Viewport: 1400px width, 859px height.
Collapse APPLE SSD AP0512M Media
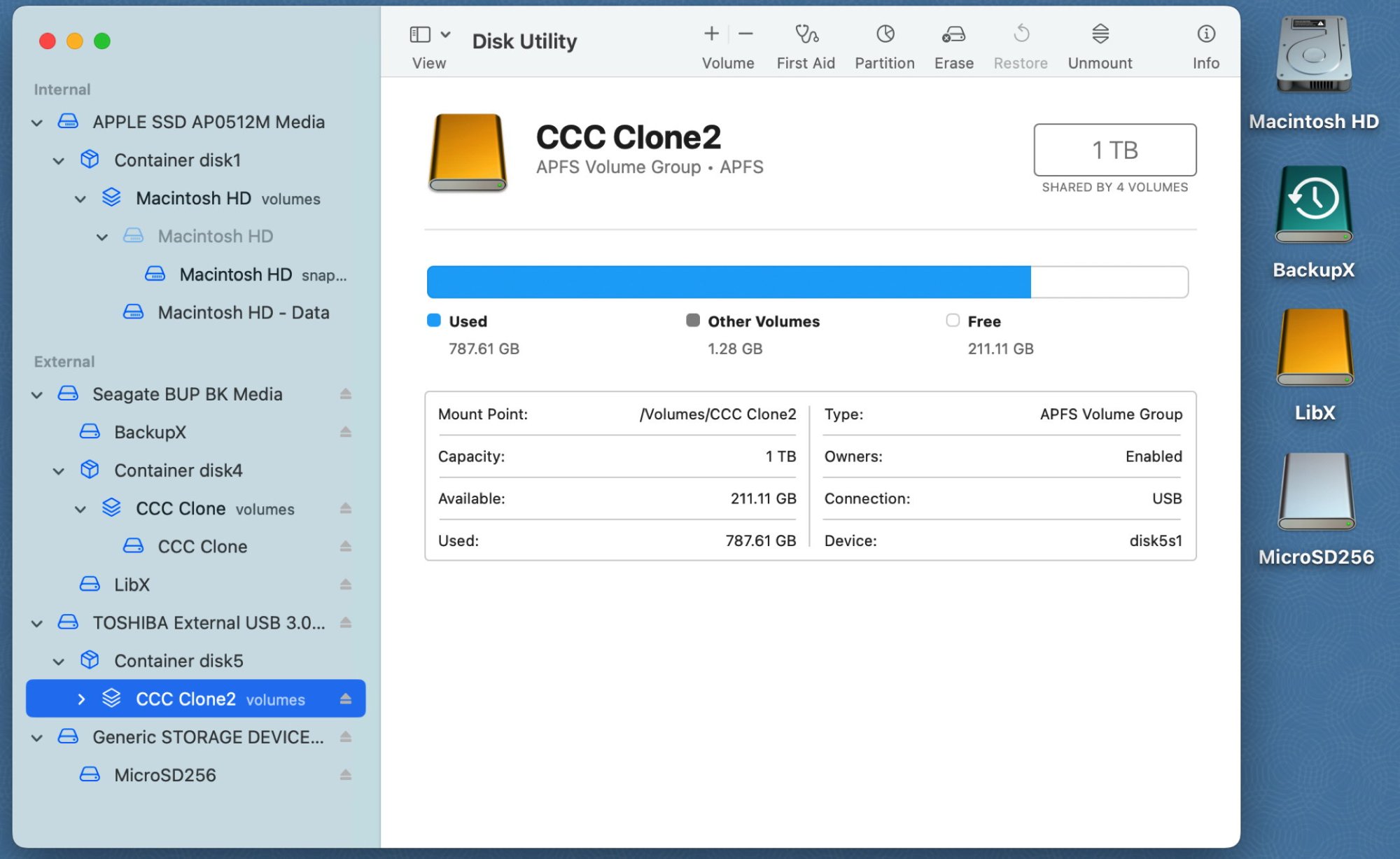tap(37, 123)
